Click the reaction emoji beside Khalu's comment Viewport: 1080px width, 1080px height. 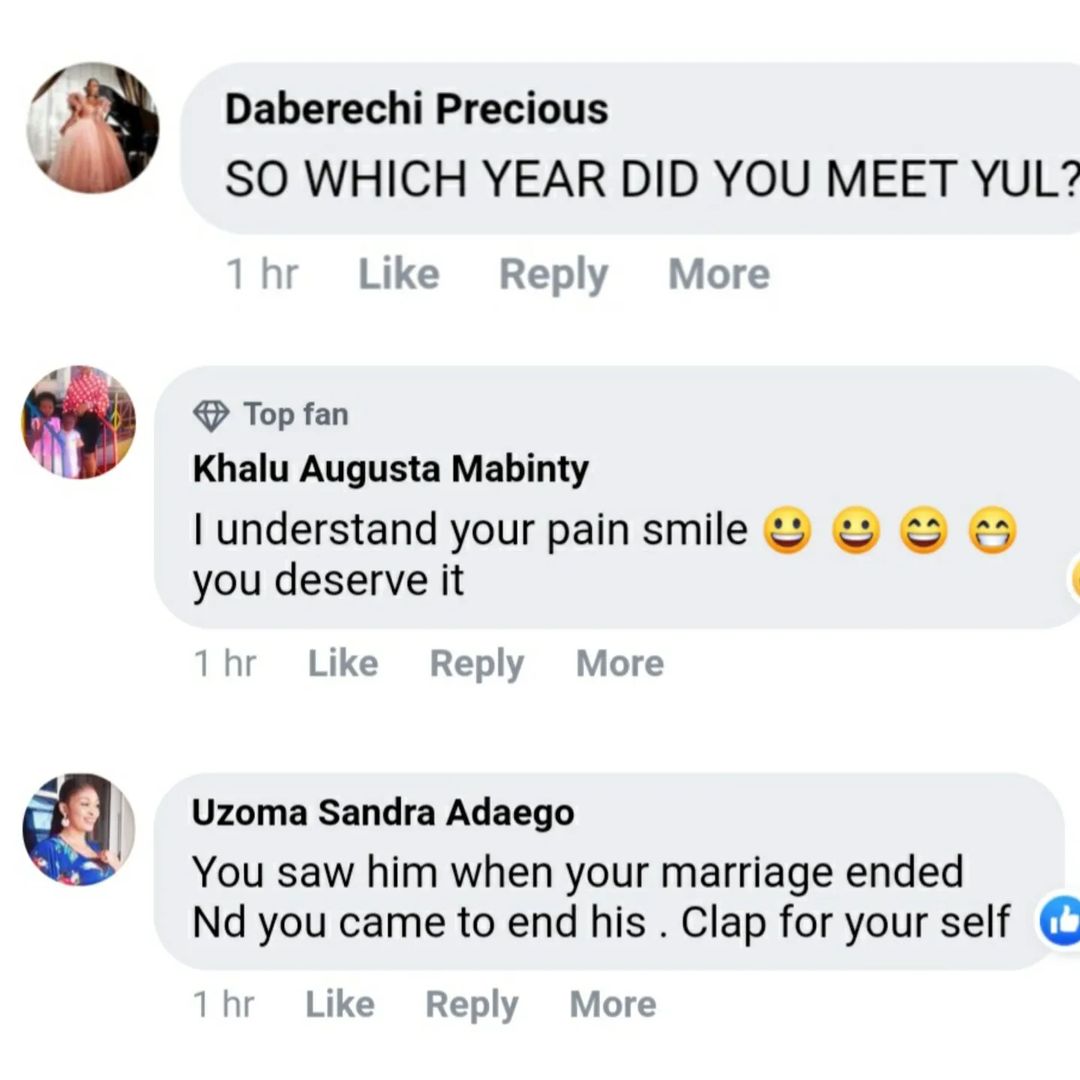pos(1074,580)
